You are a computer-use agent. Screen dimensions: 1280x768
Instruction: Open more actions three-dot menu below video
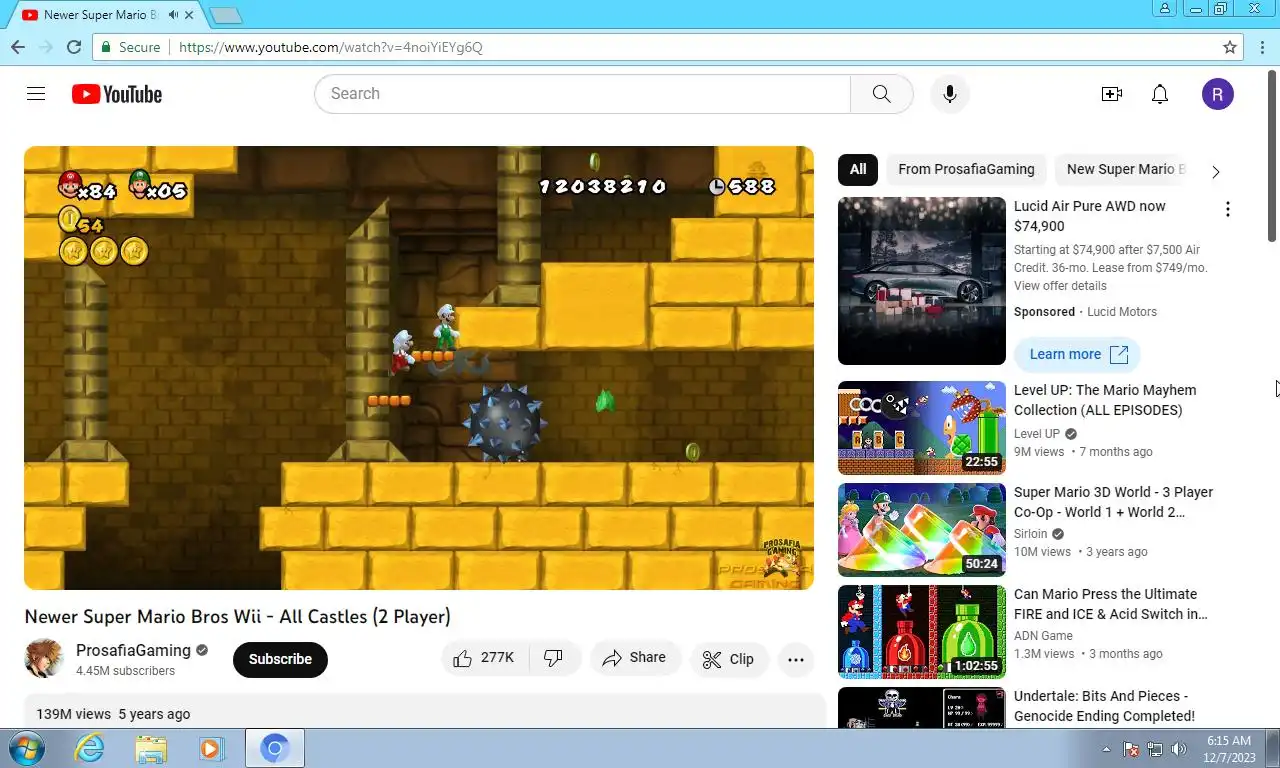(796, 659)
